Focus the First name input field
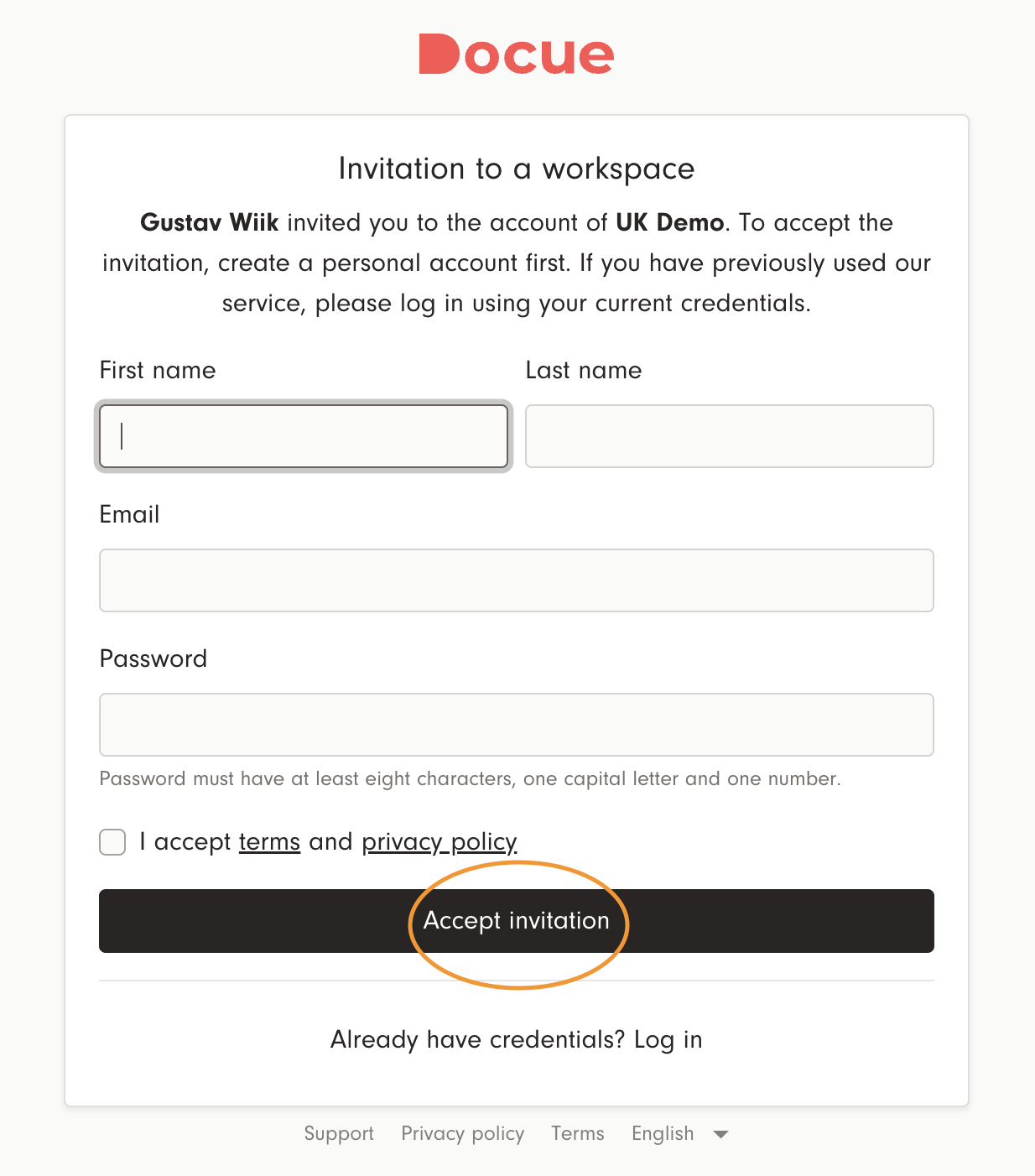 click(304, 436)
